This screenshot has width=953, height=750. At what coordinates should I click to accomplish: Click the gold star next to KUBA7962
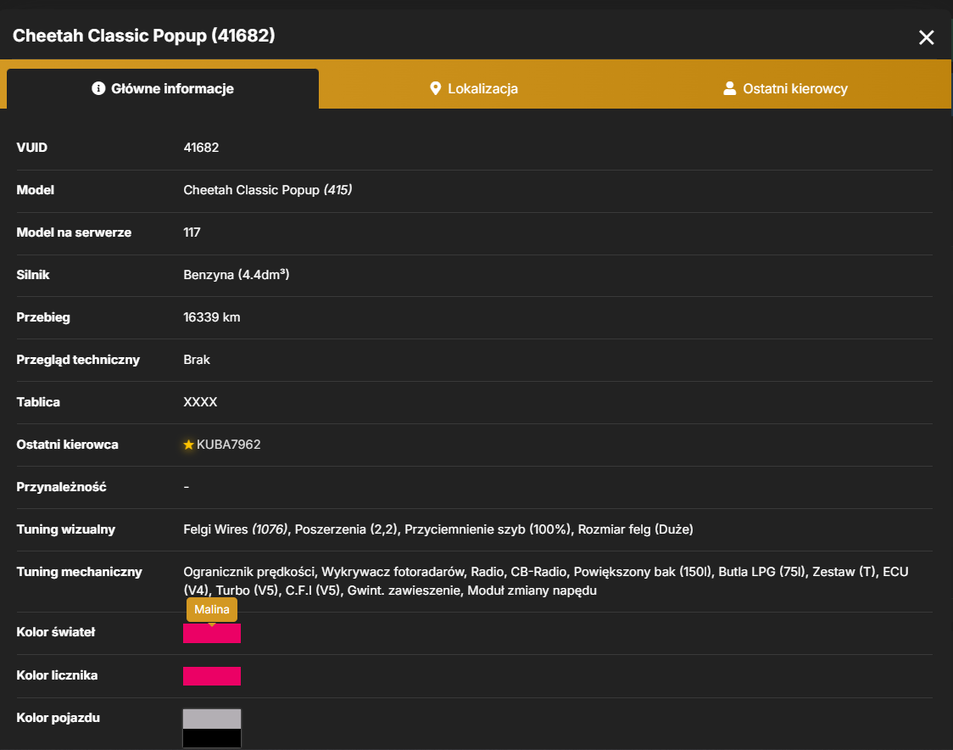[188, 445]
